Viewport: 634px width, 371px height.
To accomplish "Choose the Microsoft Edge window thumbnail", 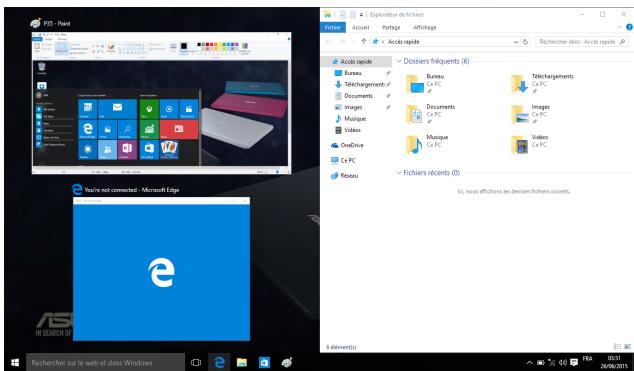I will pyautogui.click(x=161, y=269).
